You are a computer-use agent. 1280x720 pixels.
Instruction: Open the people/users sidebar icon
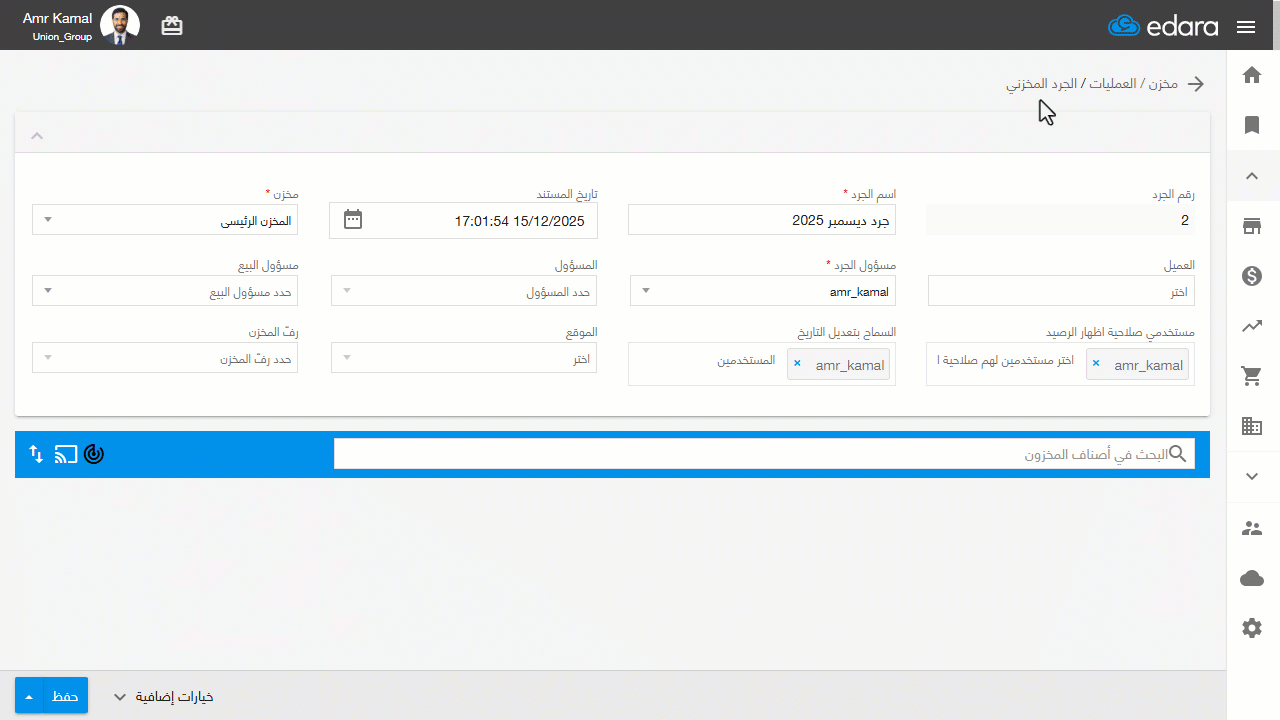tap(1252, 528)
